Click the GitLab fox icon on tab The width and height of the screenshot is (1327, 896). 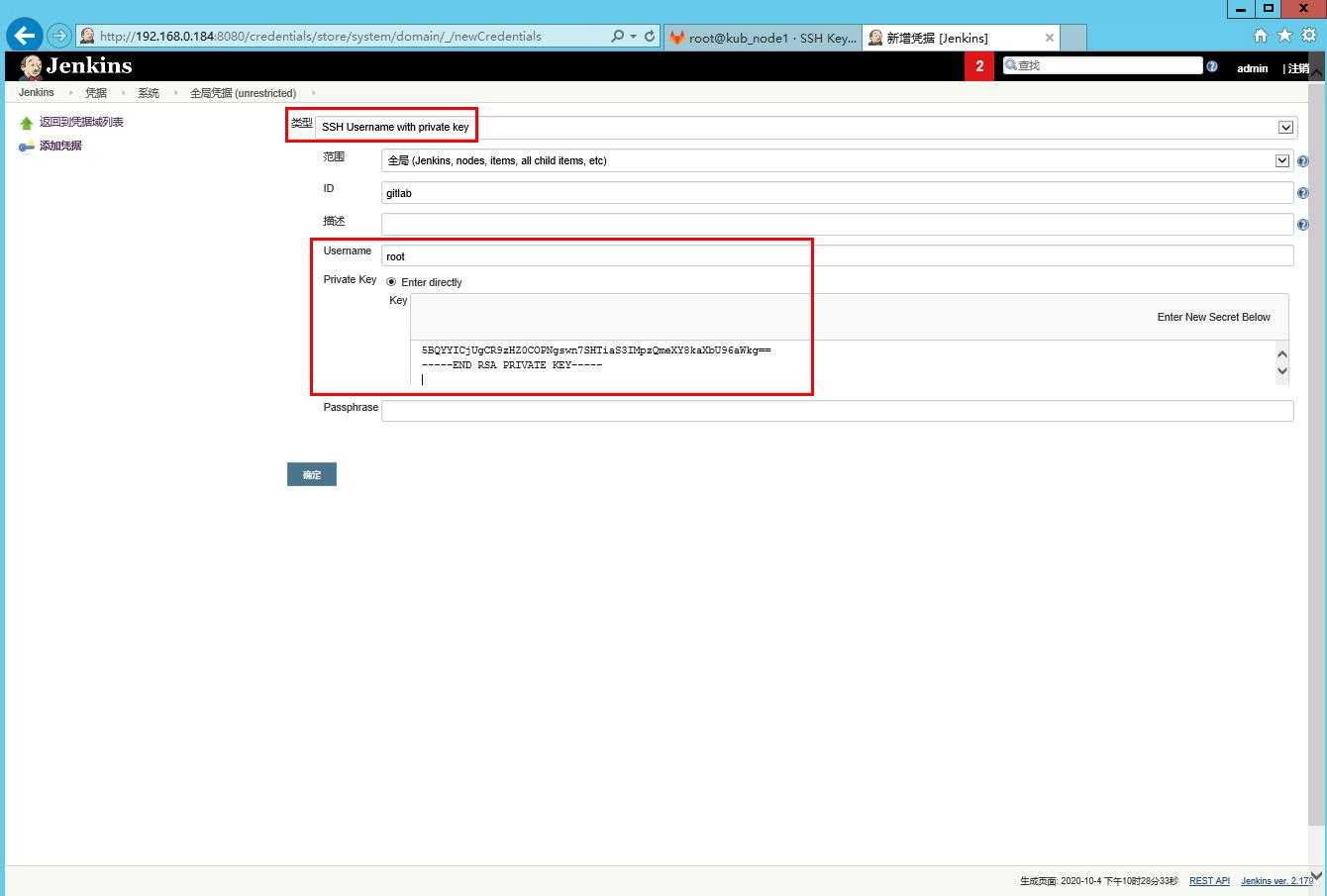(677, 38)
